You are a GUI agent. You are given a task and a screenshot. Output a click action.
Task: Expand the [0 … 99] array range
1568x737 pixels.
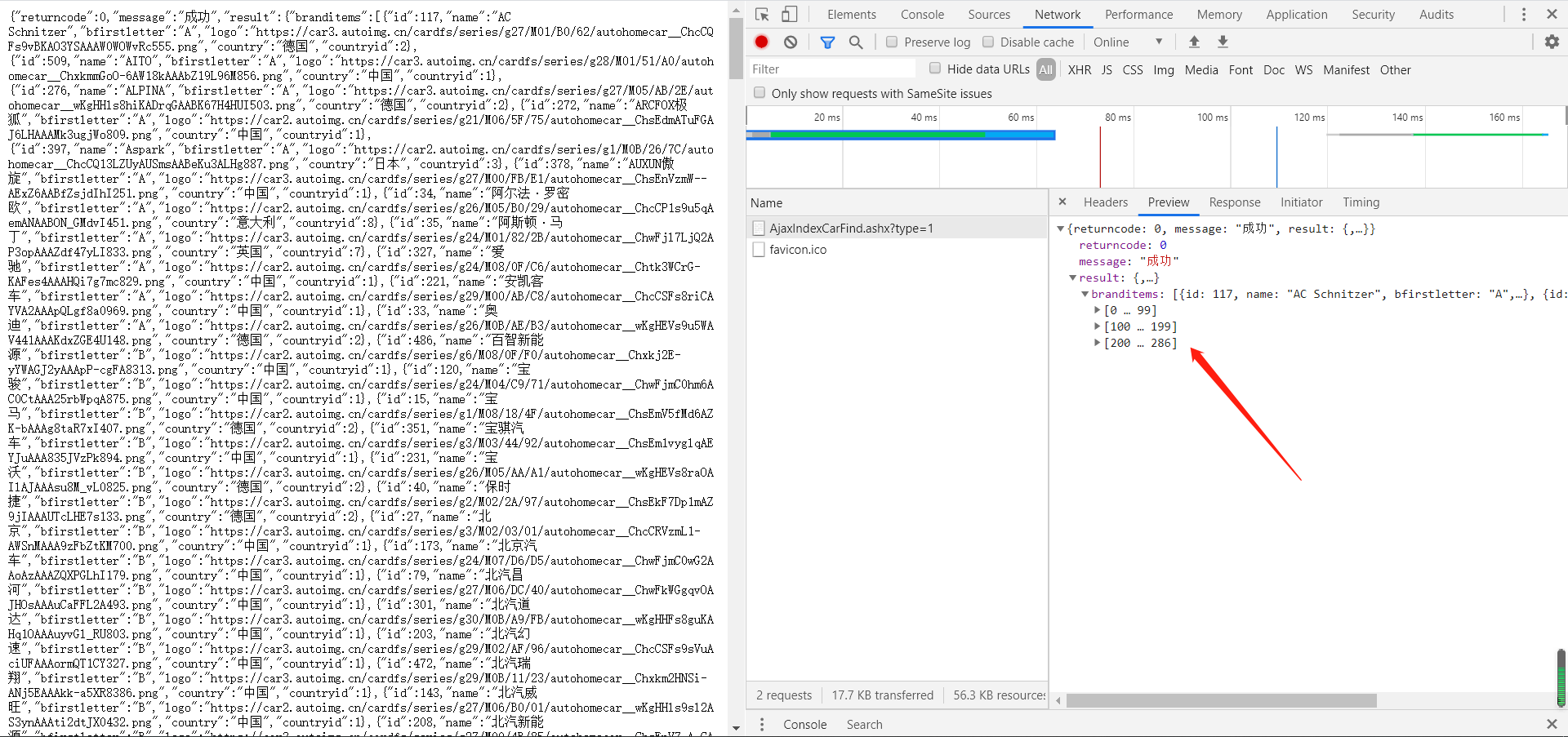pos(1098,311)
